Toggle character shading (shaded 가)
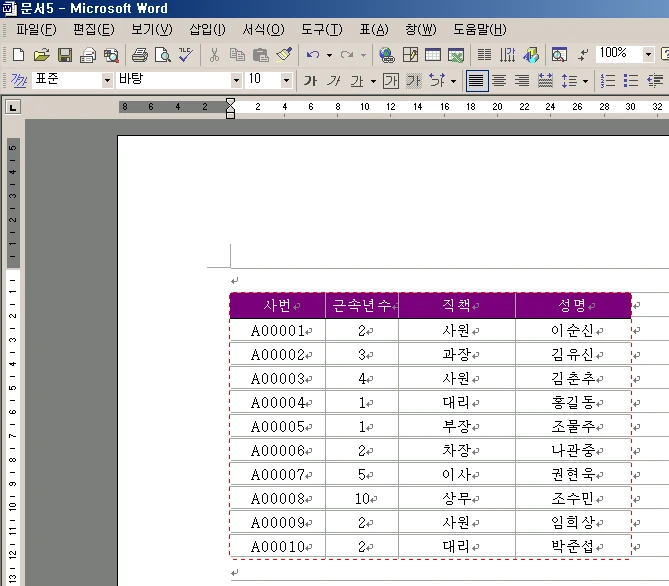Screen dimensions: 669x586 coord(413,80)
